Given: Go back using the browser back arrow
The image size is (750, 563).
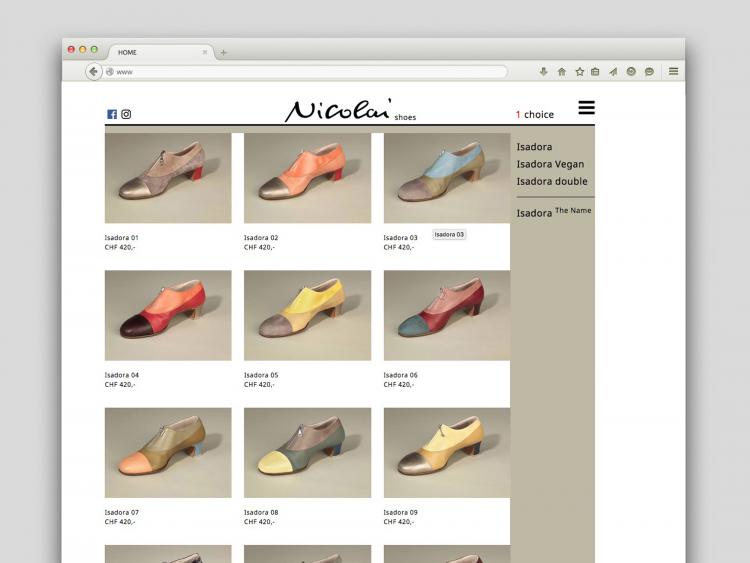Looking at the screenshot, I should point(93,72).
